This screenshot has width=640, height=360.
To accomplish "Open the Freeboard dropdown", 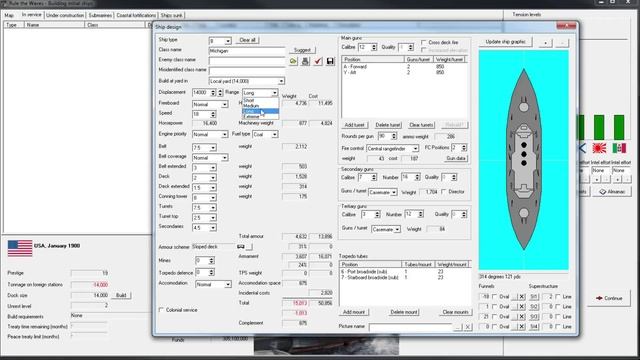I will 224,104.
